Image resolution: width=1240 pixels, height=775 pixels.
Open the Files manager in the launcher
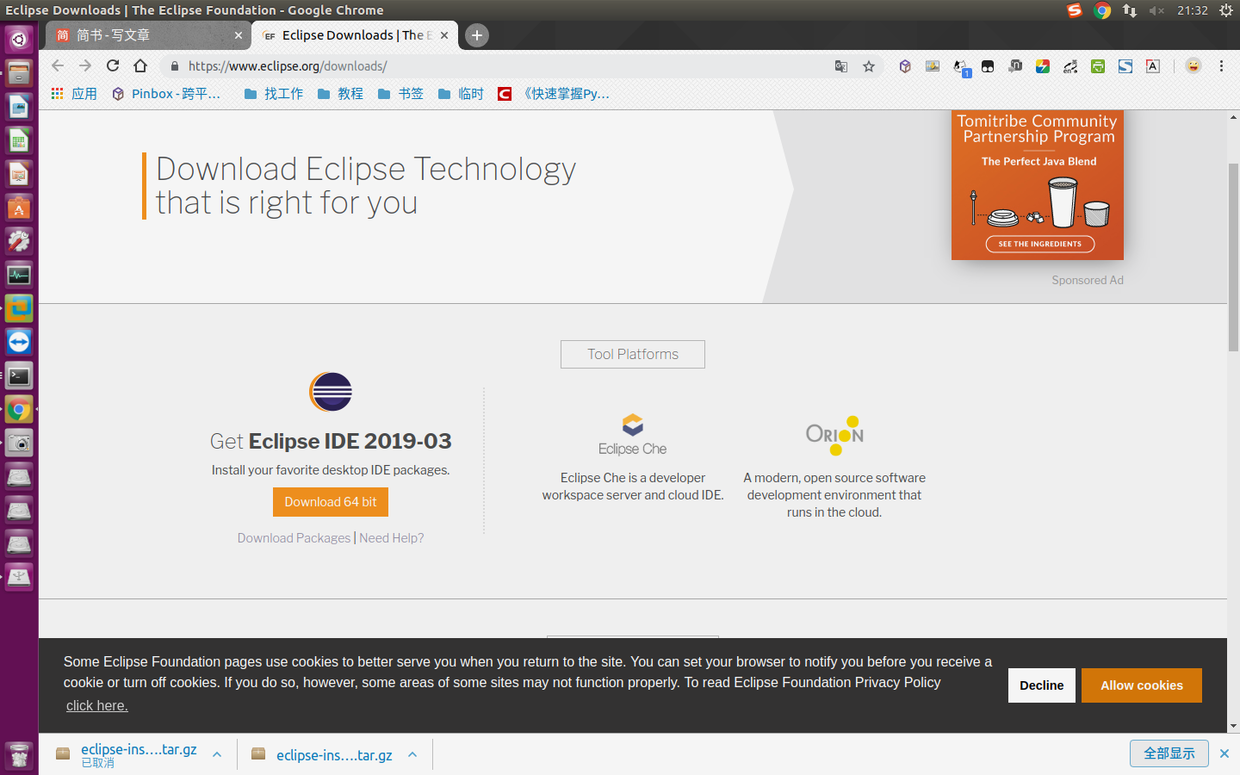pyautogui.click(x=19, y=73)
